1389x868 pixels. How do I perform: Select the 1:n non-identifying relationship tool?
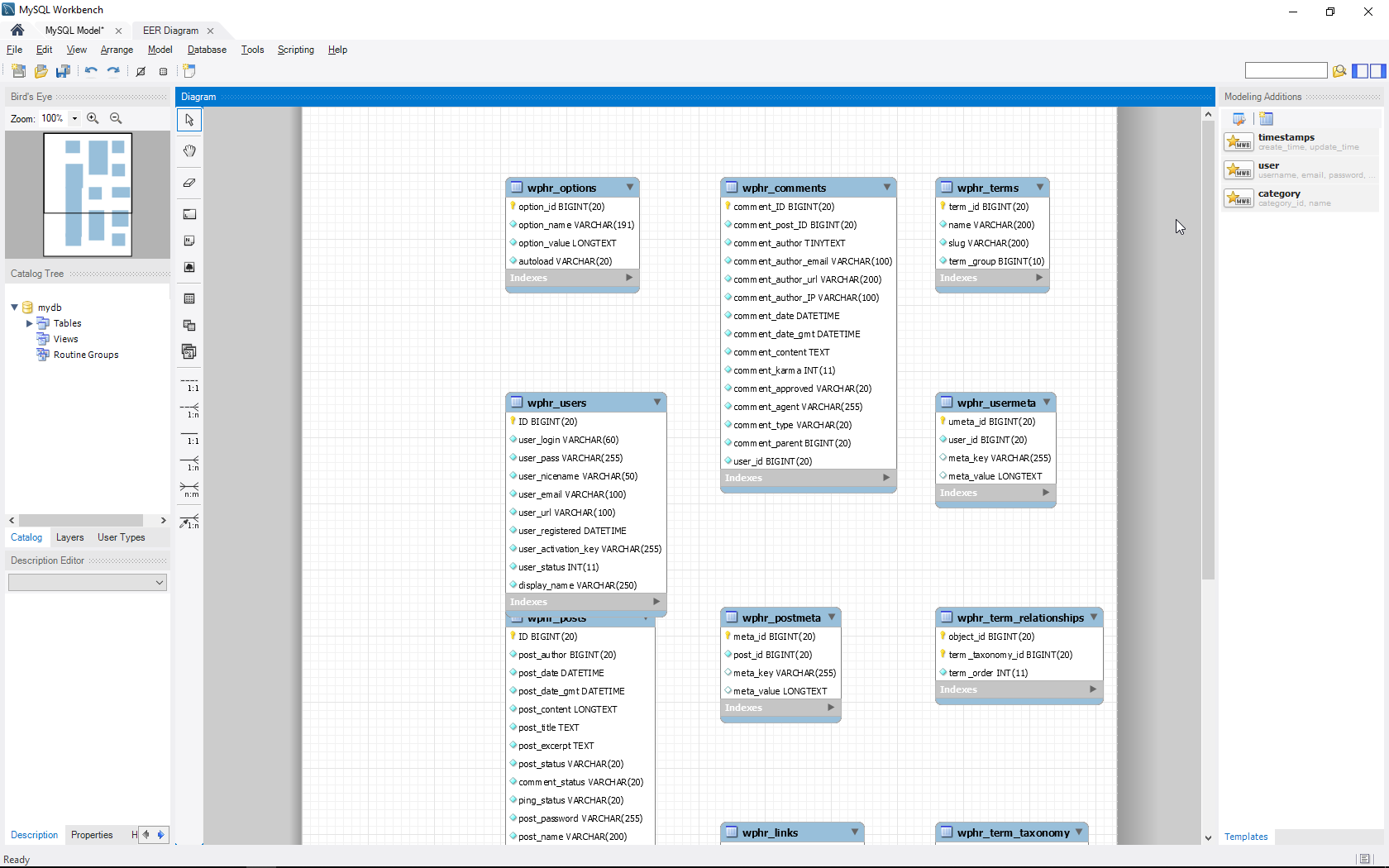(x=189, y=411)
